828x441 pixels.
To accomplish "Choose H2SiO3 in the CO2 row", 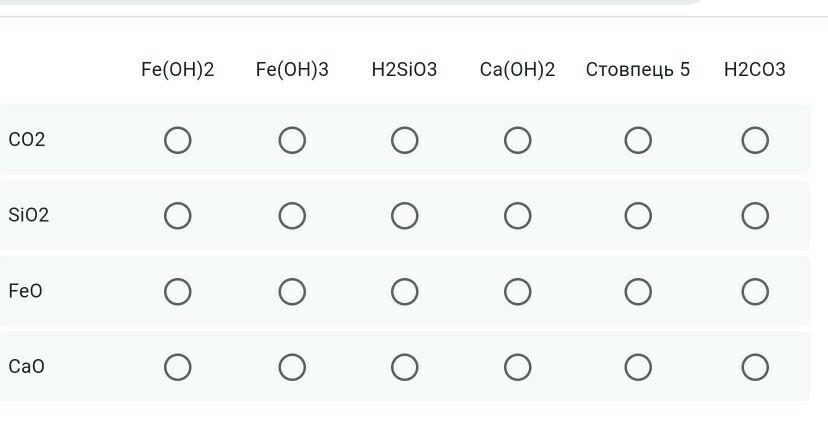I will pyautogui.click(x=404, y=140).
